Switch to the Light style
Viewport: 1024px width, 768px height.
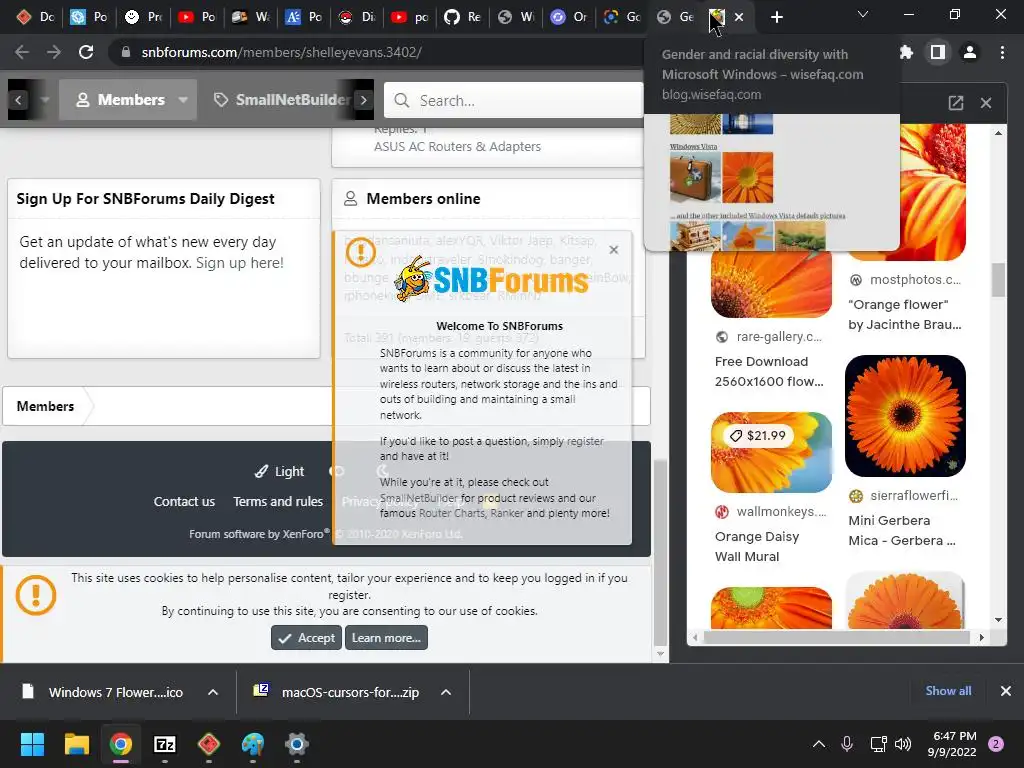[x=280, y=472]
